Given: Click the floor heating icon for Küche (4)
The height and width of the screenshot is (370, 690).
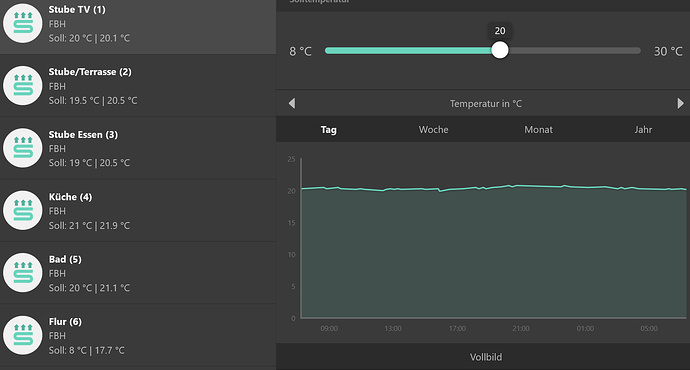Looking at the screenshot, I should coord(23,210).
